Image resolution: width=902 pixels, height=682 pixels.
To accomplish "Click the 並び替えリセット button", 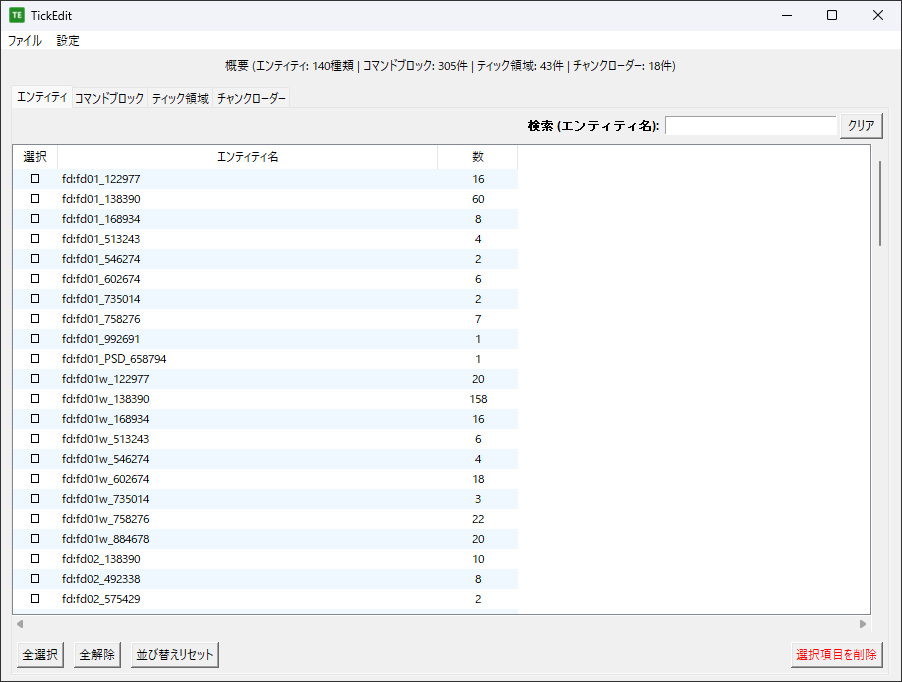I will coord(174,655).
